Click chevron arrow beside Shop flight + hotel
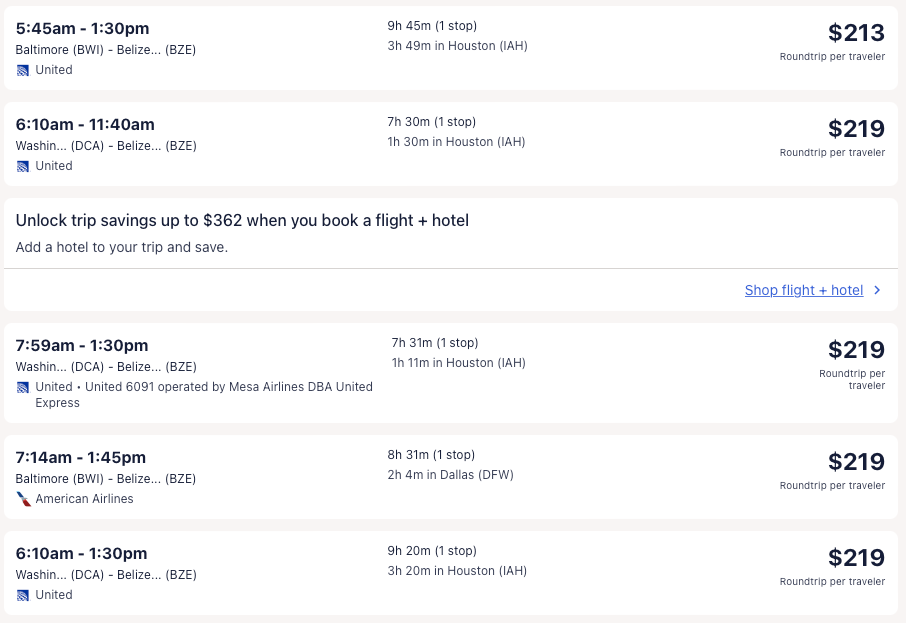This screenshot has height=623, width=906. coord(877,291)
